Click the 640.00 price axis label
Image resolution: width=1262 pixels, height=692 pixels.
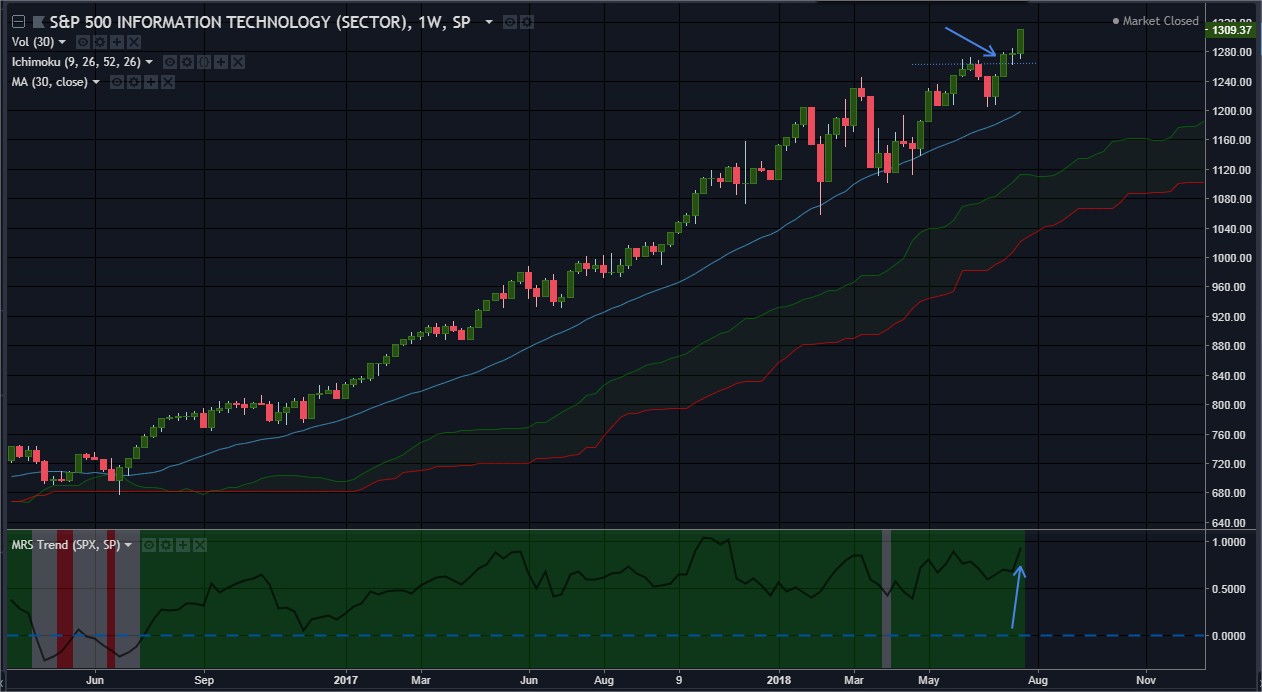(x=1231, y=523)
